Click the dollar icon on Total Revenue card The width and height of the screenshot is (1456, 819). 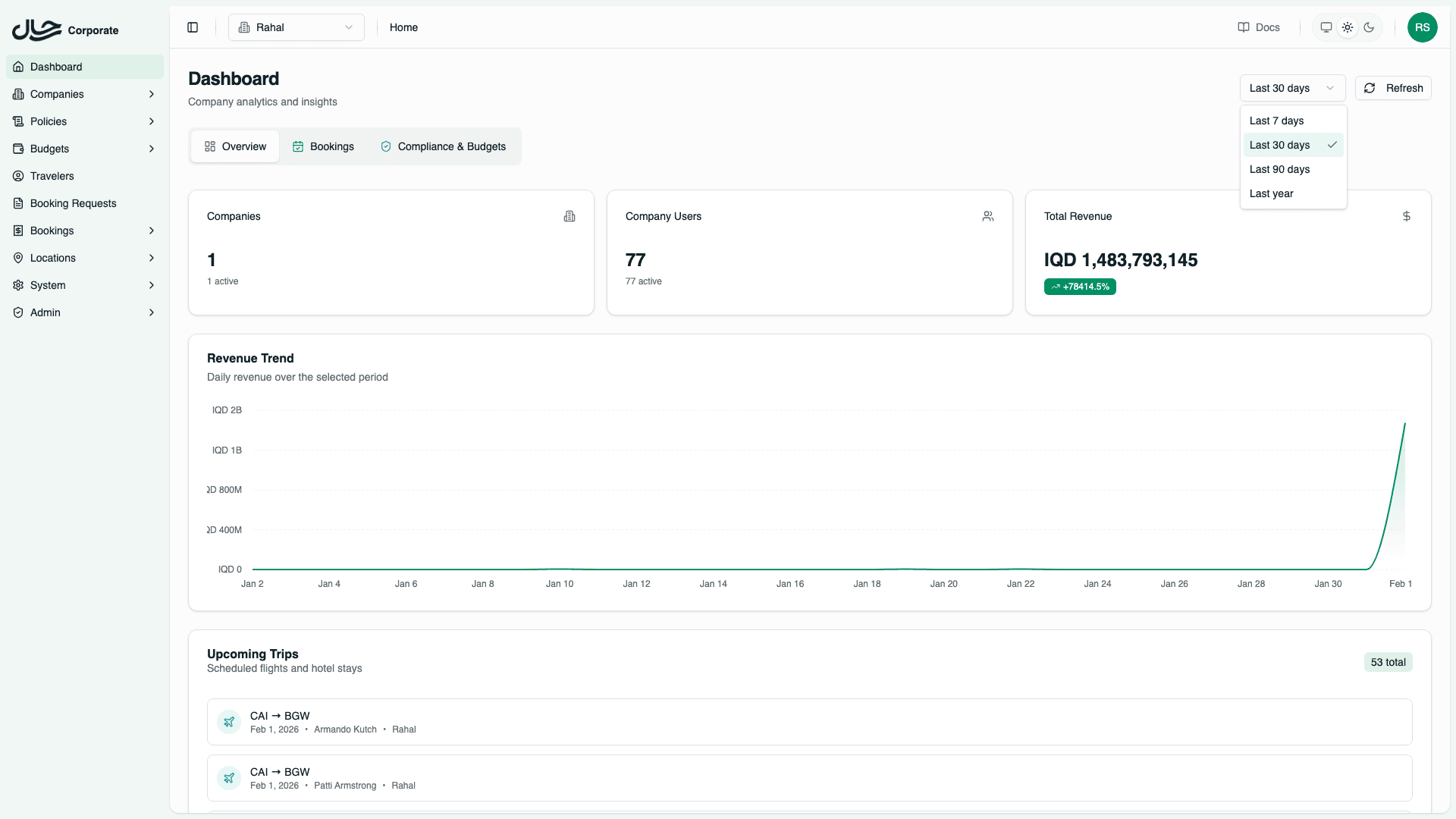pos(1407,216)
